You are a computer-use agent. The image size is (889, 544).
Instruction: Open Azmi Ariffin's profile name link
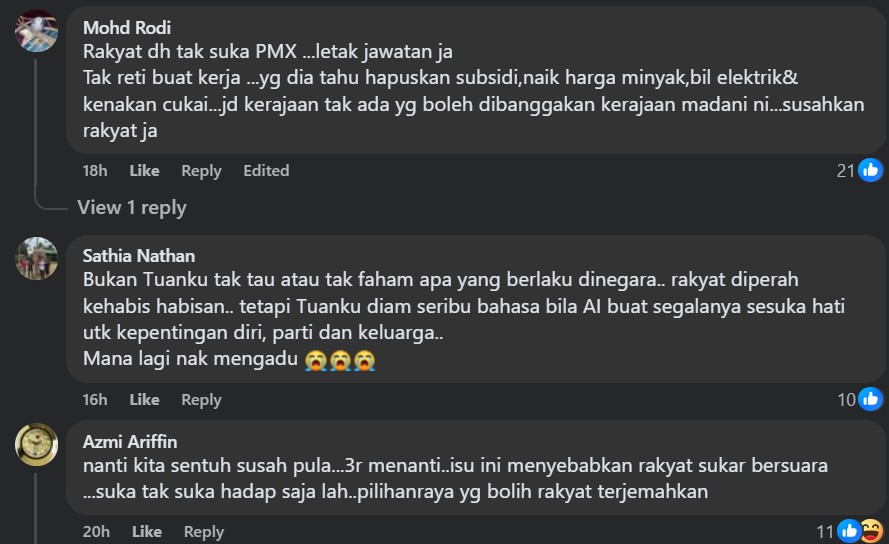pos(130,441)
